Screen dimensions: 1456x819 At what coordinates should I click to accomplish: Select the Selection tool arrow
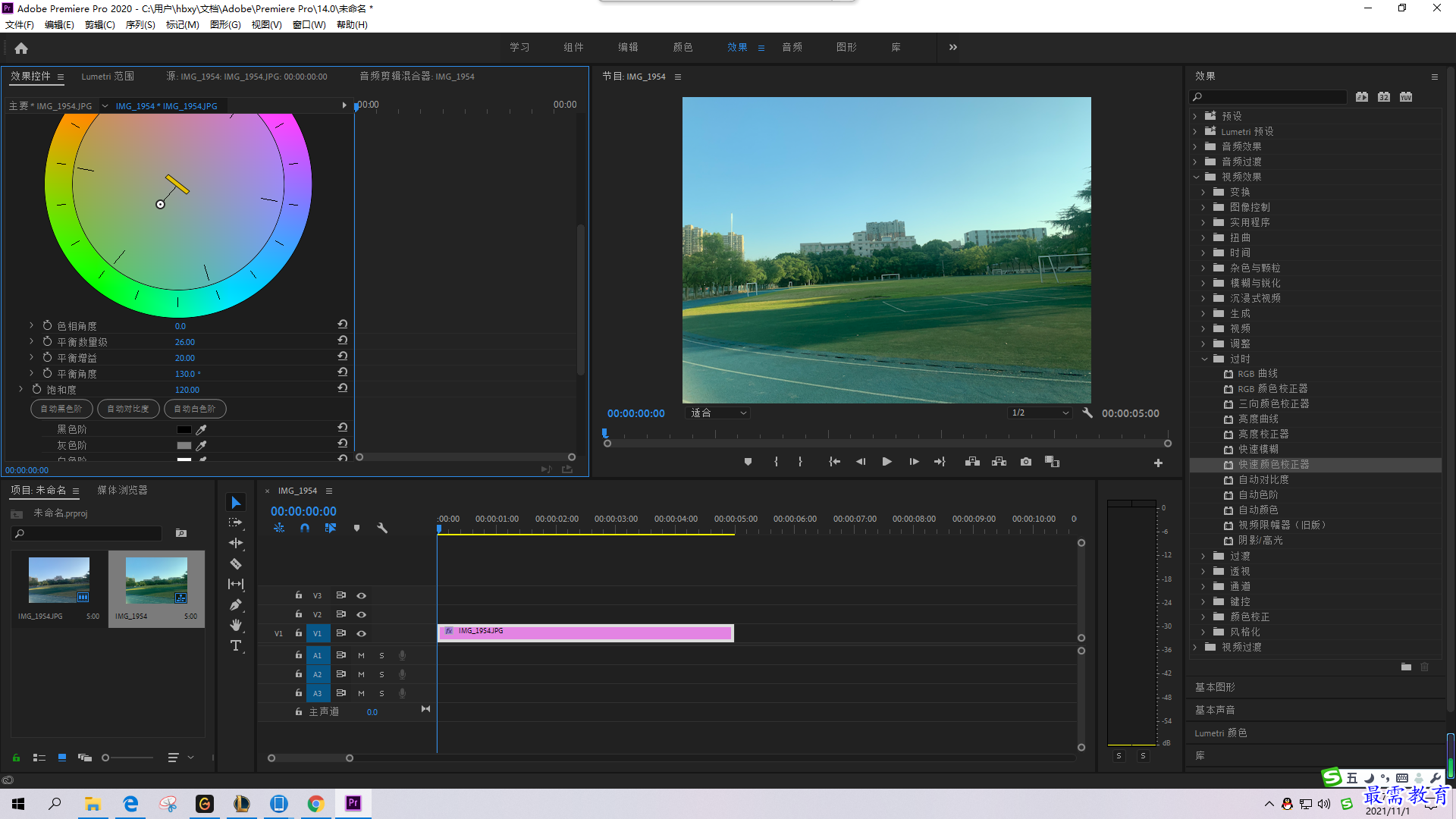(236, 503)
